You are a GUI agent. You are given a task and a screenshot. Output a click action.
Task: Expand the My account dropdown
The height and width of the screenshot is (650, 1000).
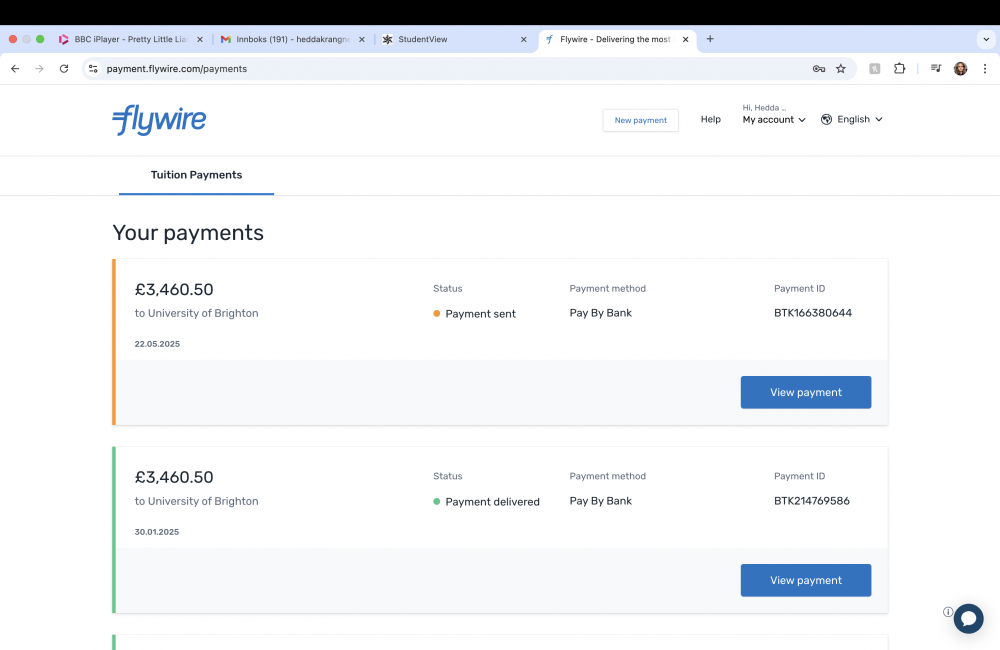click(774, 120)
